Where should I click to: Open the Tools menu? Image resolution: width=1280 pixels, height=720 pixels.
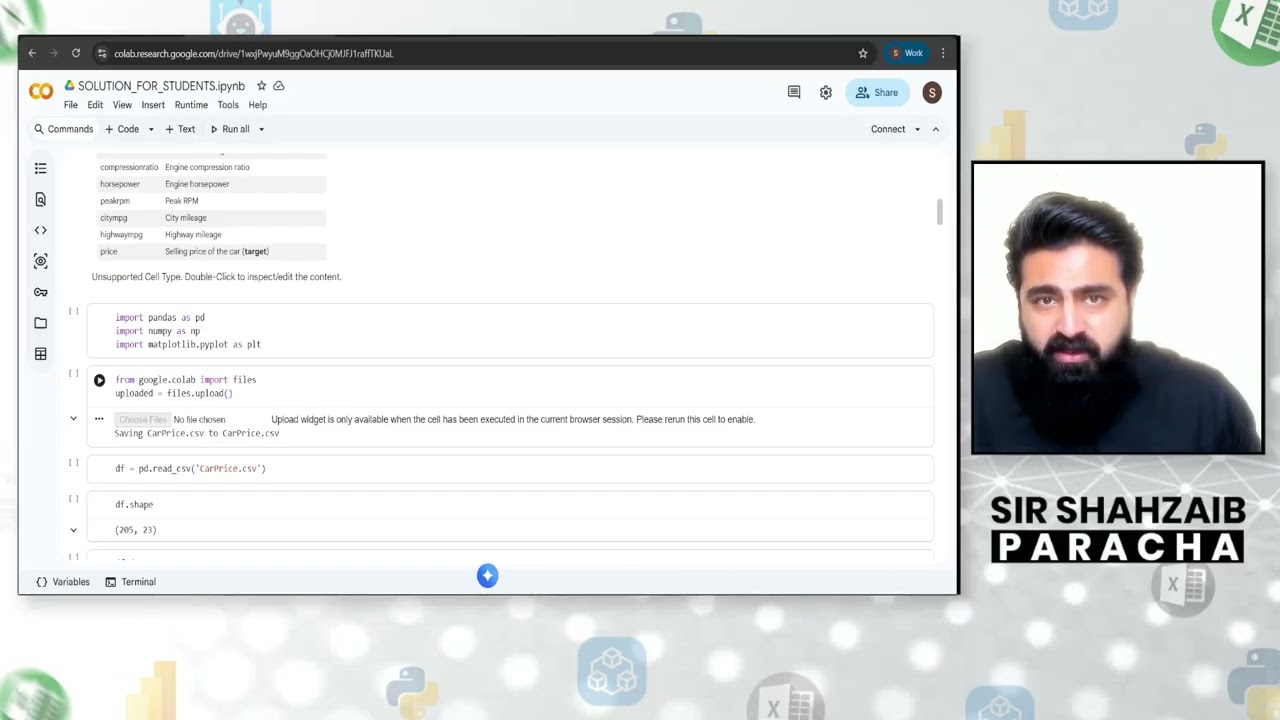pos(228,105)
